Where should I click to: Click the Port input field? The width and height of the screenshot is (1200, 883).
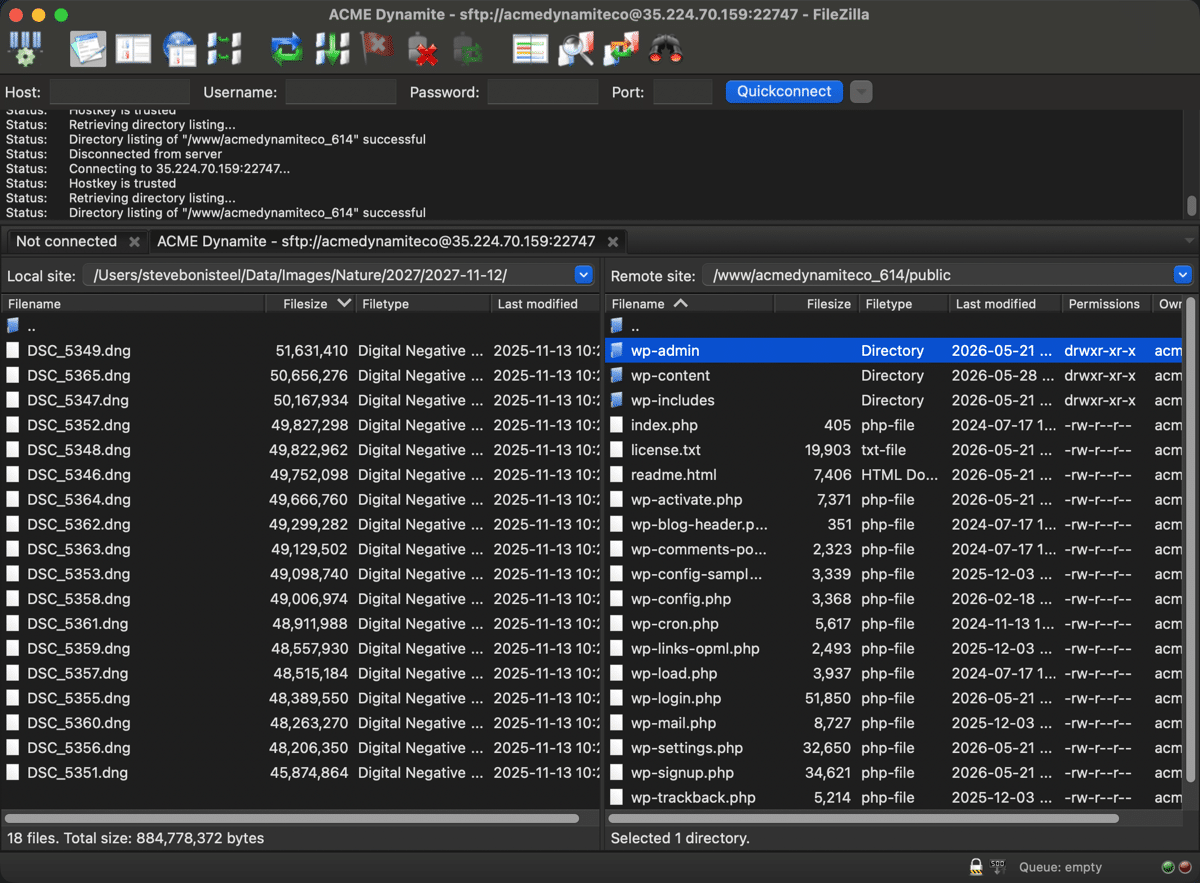click(683, 92)
